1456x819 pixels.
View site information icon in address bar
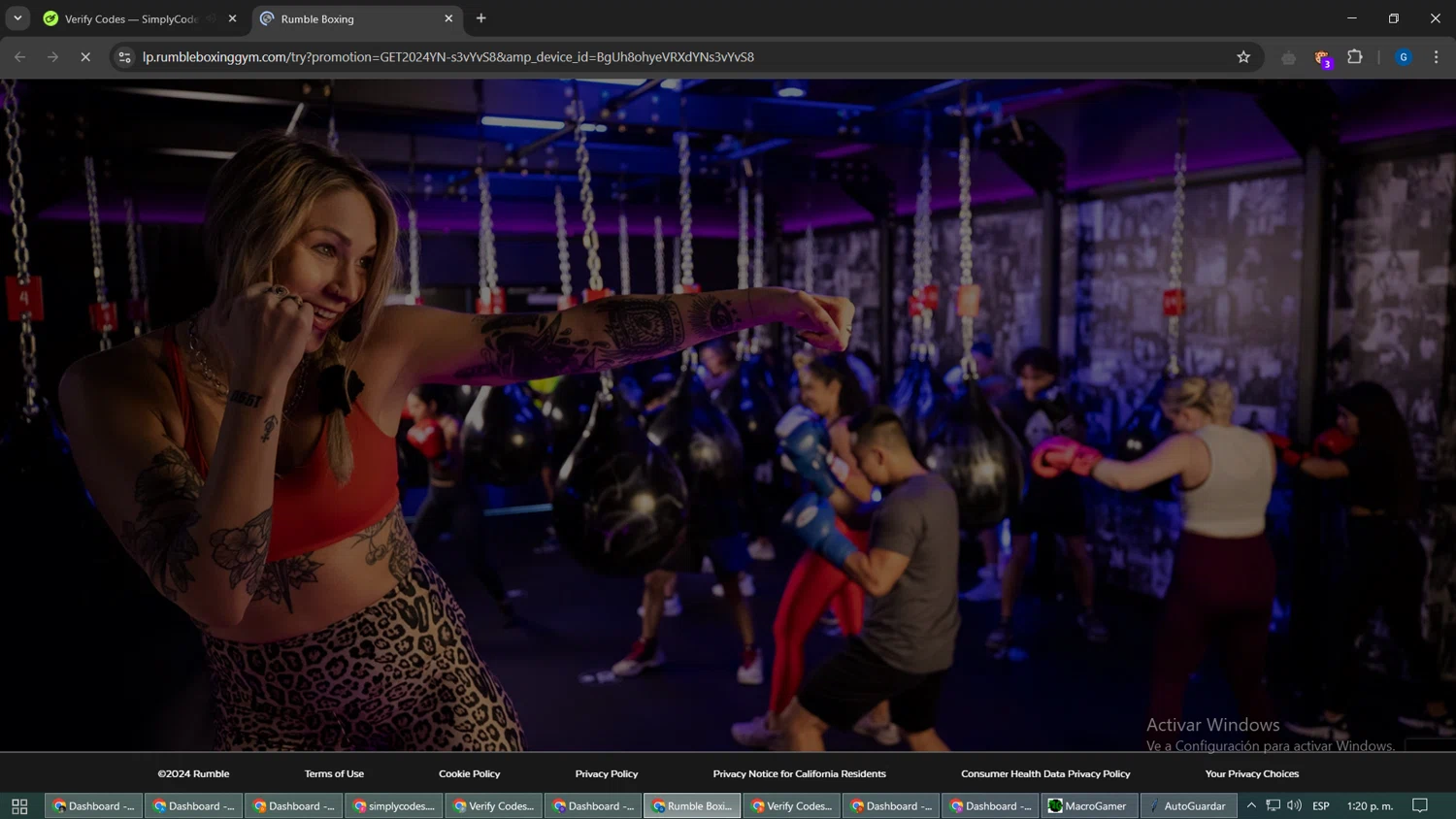click(x=124, y=57)
